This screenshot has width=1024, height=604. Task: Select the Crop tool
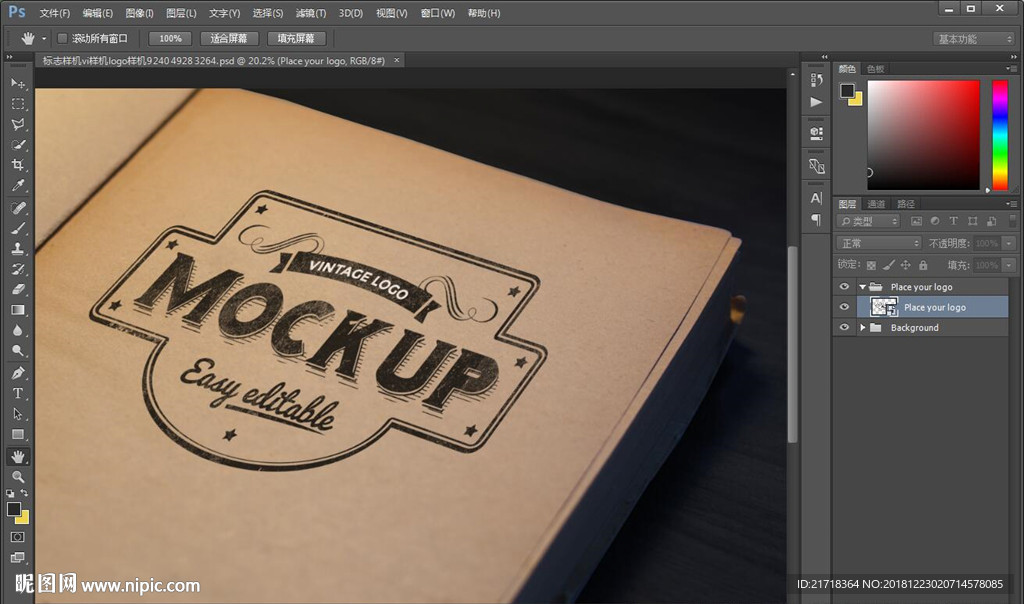(x=18, y=165)
